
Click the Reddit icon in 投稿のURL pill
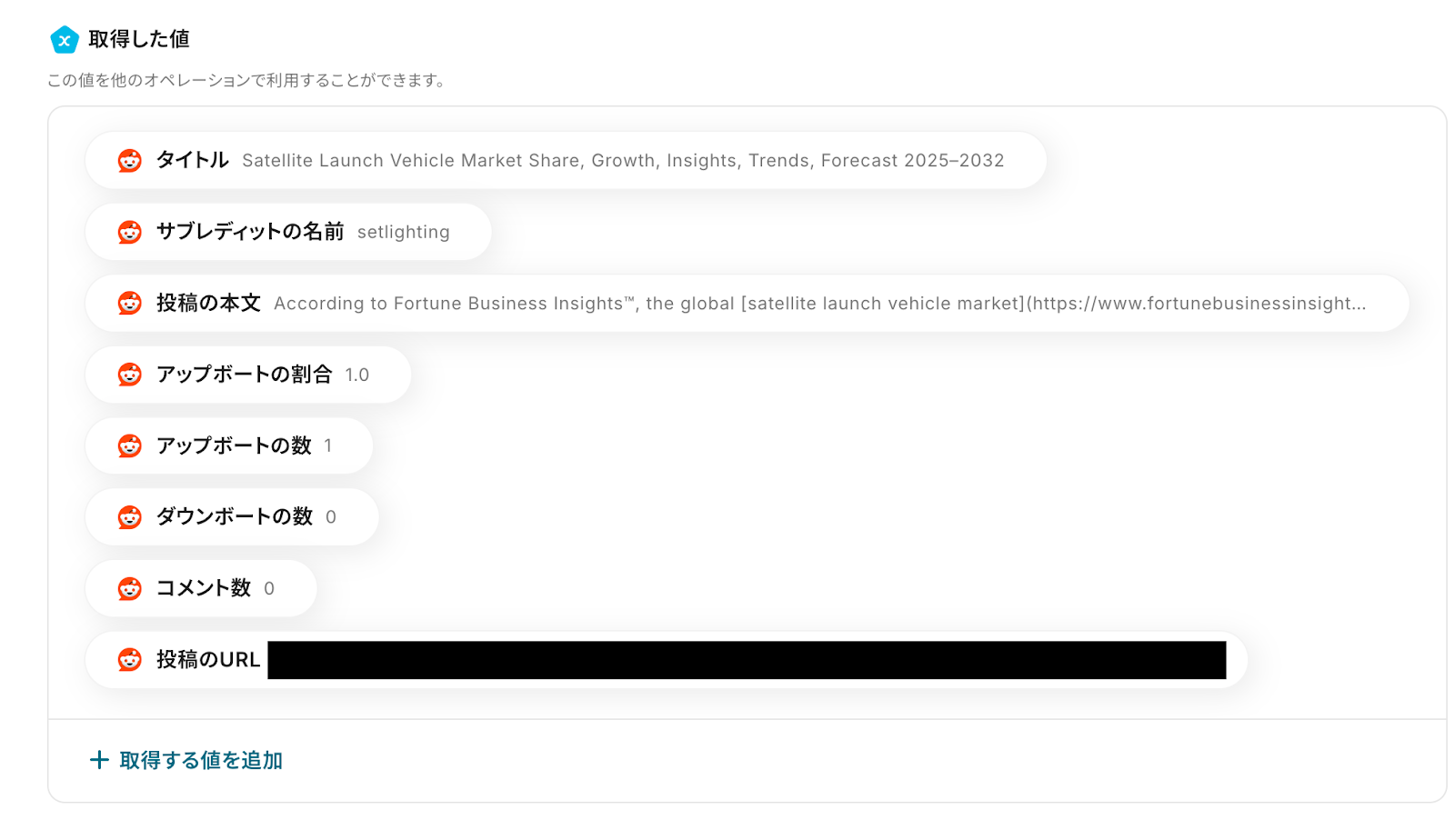(130, 660)
